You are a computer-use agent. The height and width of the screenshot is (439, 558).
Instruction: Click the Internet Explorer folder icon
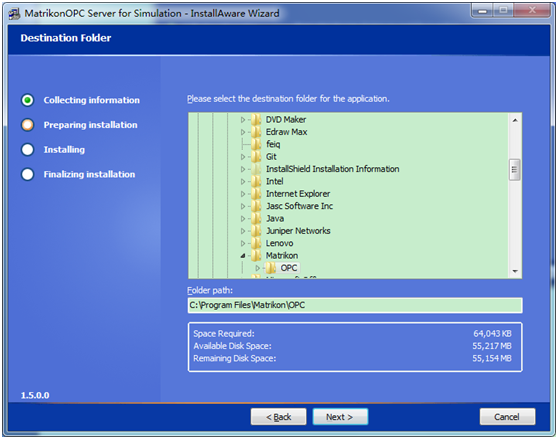coord(256,194)
